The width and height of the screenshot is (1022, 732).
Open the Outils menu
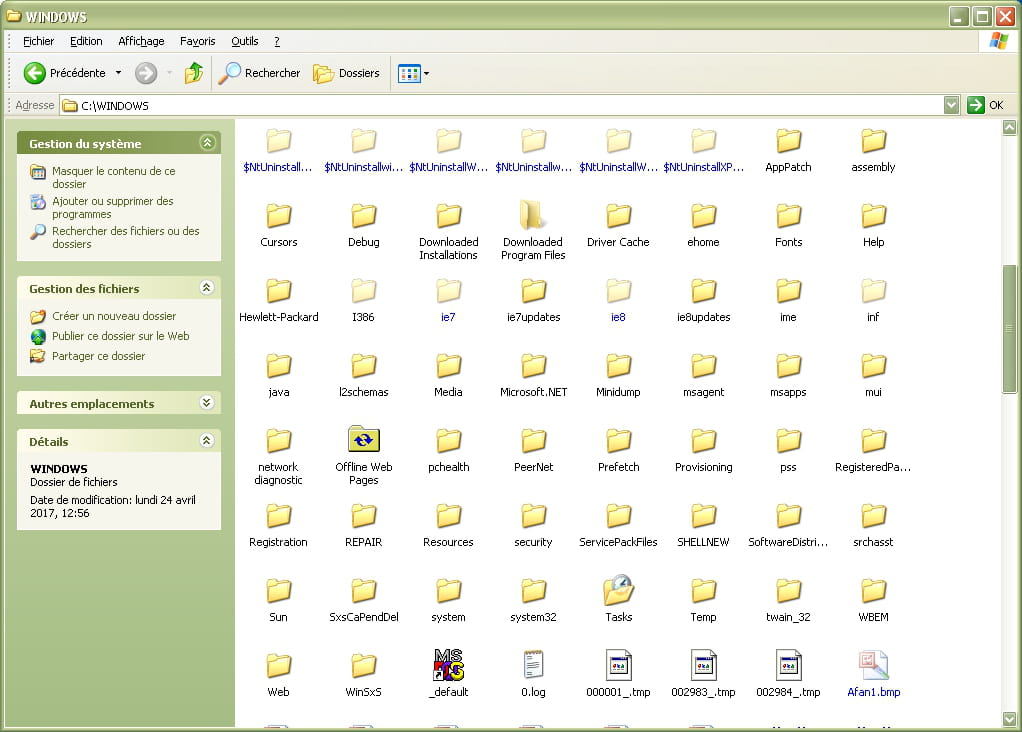pos(245,41)
